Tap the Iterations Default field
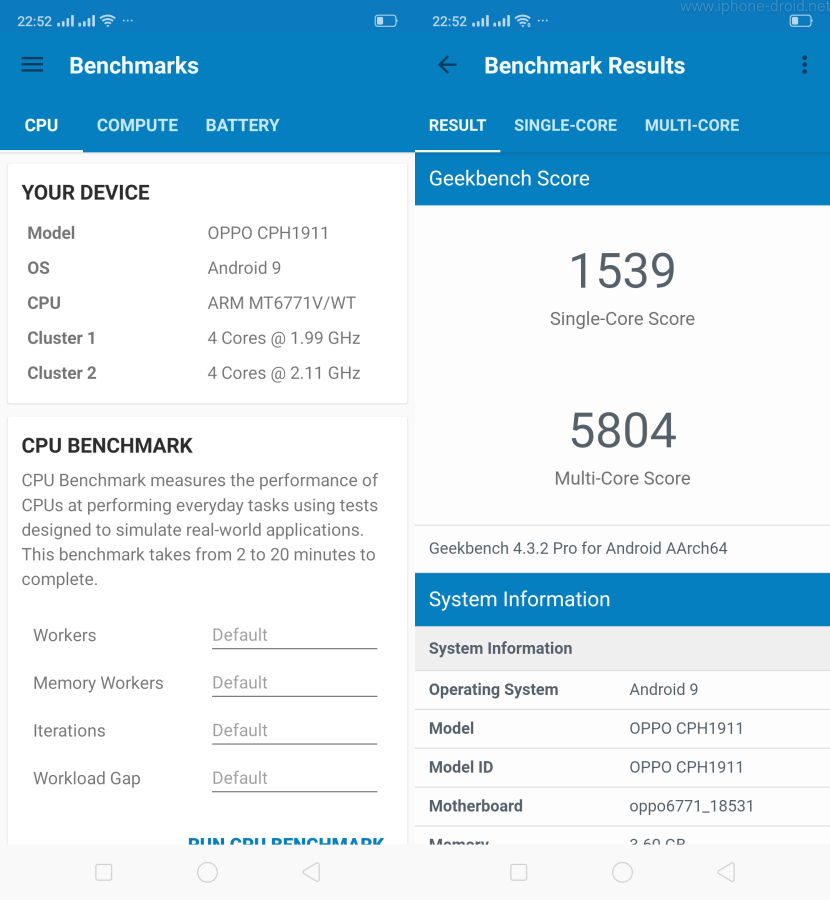The image size is (830, 900). [294, 731]
